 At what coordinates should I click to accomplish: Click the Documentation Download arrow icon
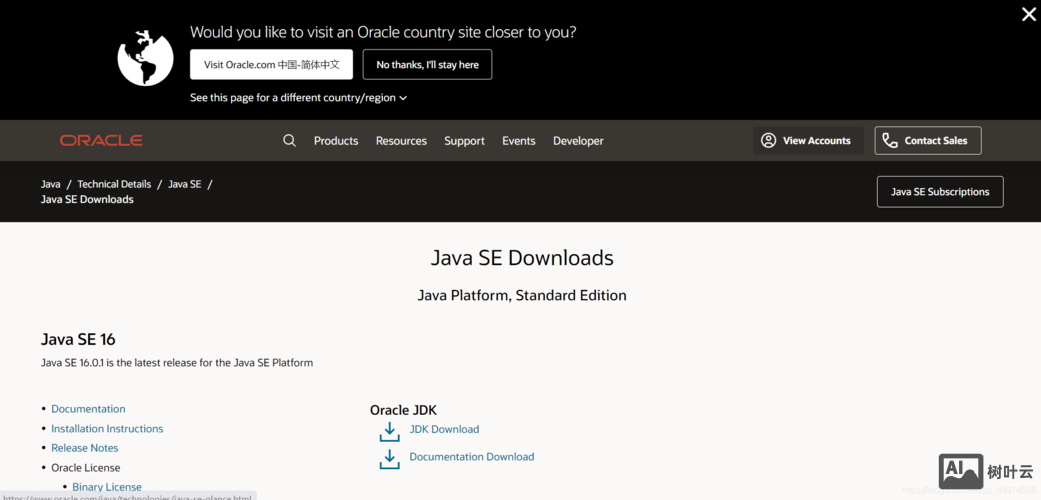389,458
